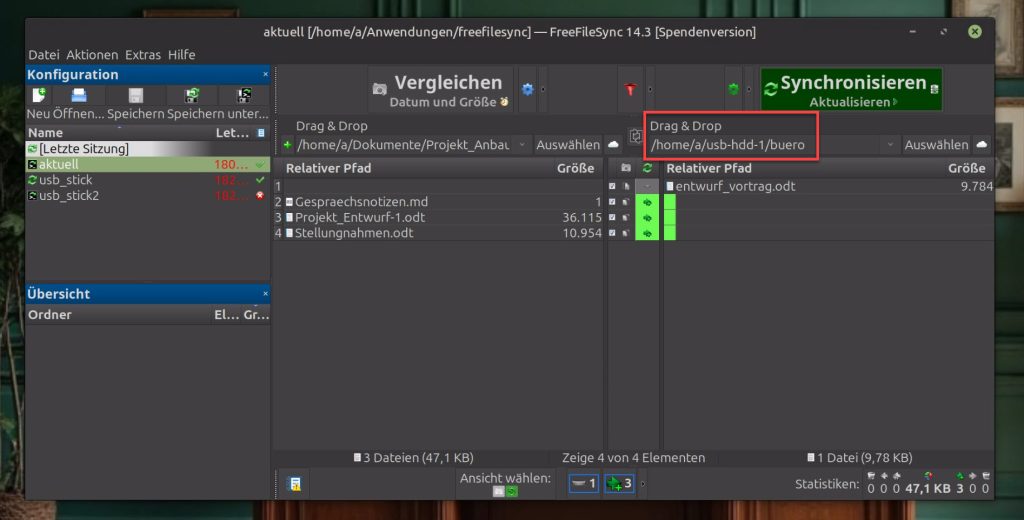Screen dimensions: 1024x520
Task: Click the Speichern unter sync-config icon
Action: [x=191, y=95]
